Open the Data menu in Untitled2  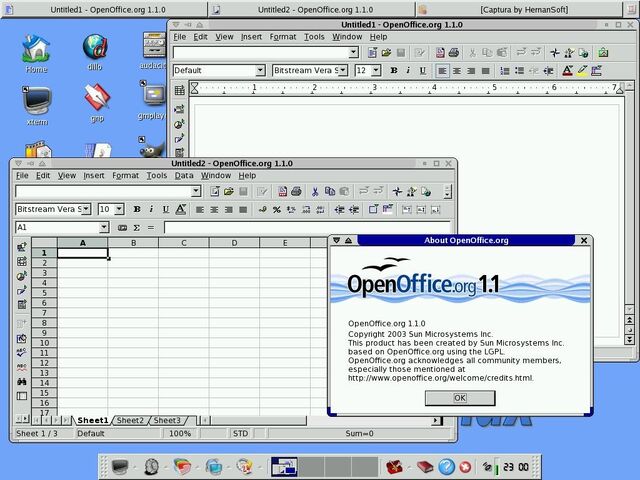tap(184, 176)
